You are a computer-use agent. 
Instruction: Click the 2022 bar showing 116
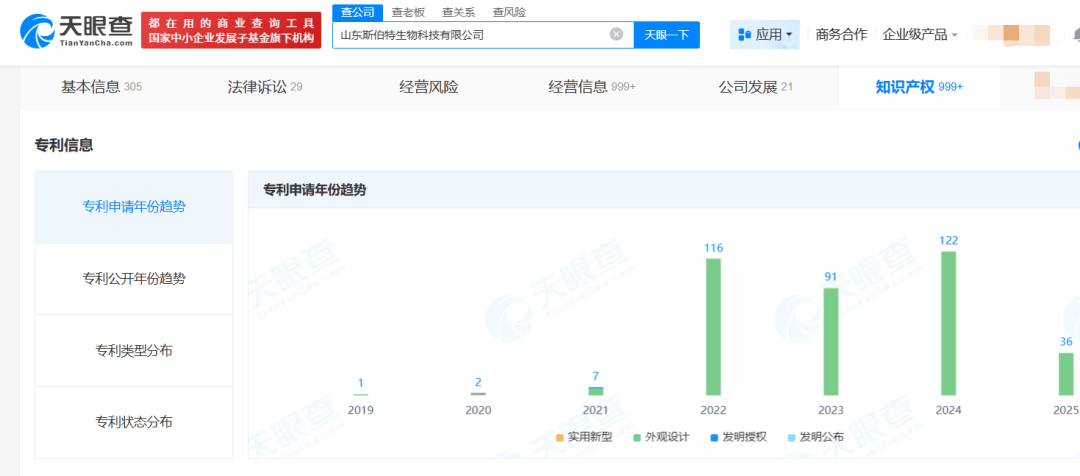pyautogui.click(x=713, y=326)
